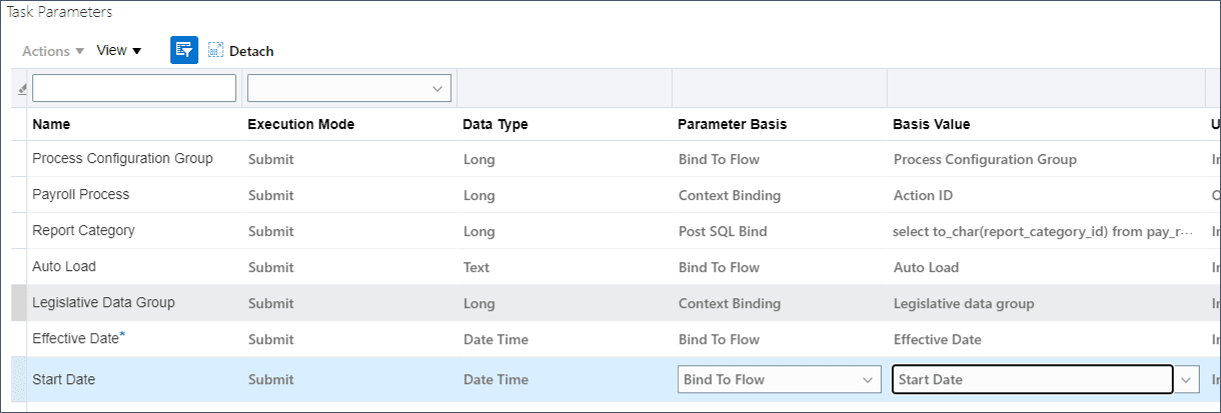Select the Process Configuration Group row
Image resolution: width=1221 pixels, height=413 pixels.
point(122,158)
